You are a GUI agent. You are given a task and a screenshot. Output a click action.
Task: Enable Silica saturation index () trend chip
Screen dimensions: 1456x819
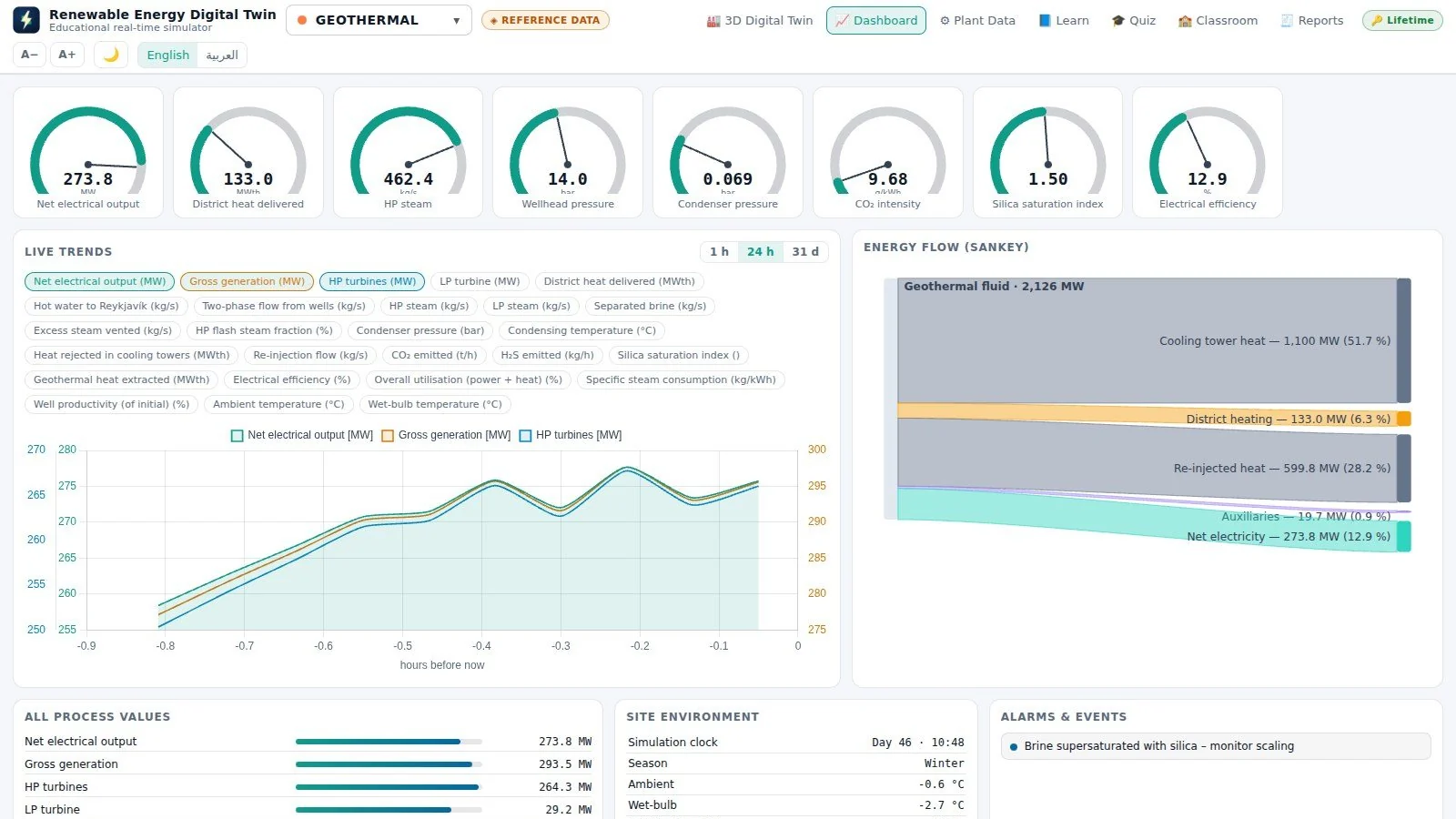pyautogui.click(x=679, y=355)
